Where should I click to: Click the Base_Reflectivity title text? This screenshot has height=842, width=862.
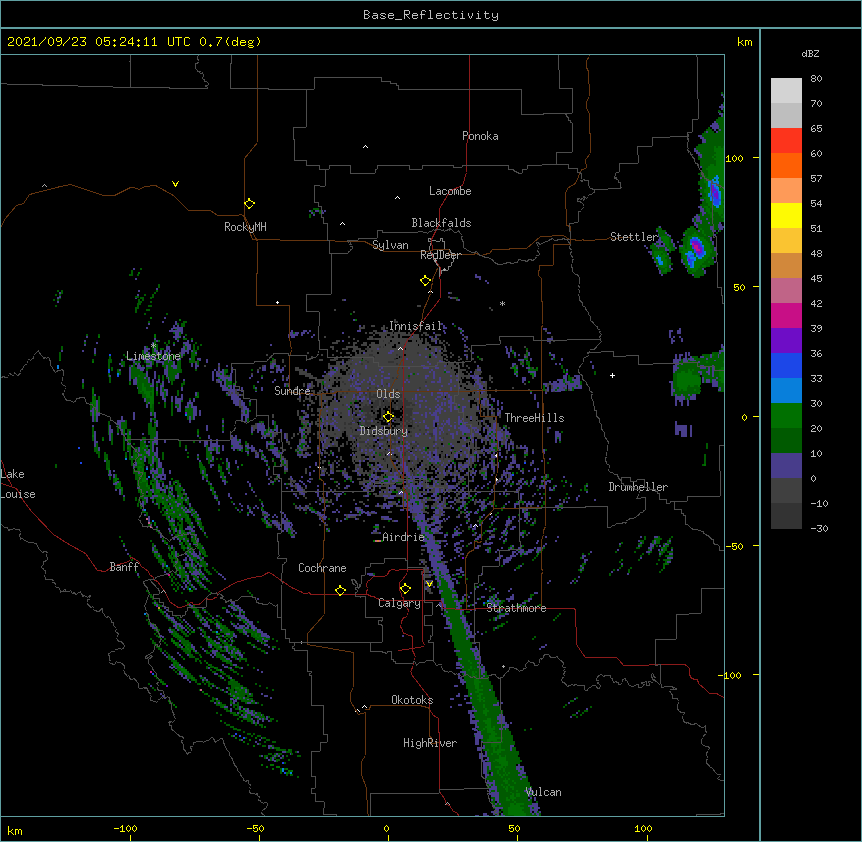click(431, 15)
